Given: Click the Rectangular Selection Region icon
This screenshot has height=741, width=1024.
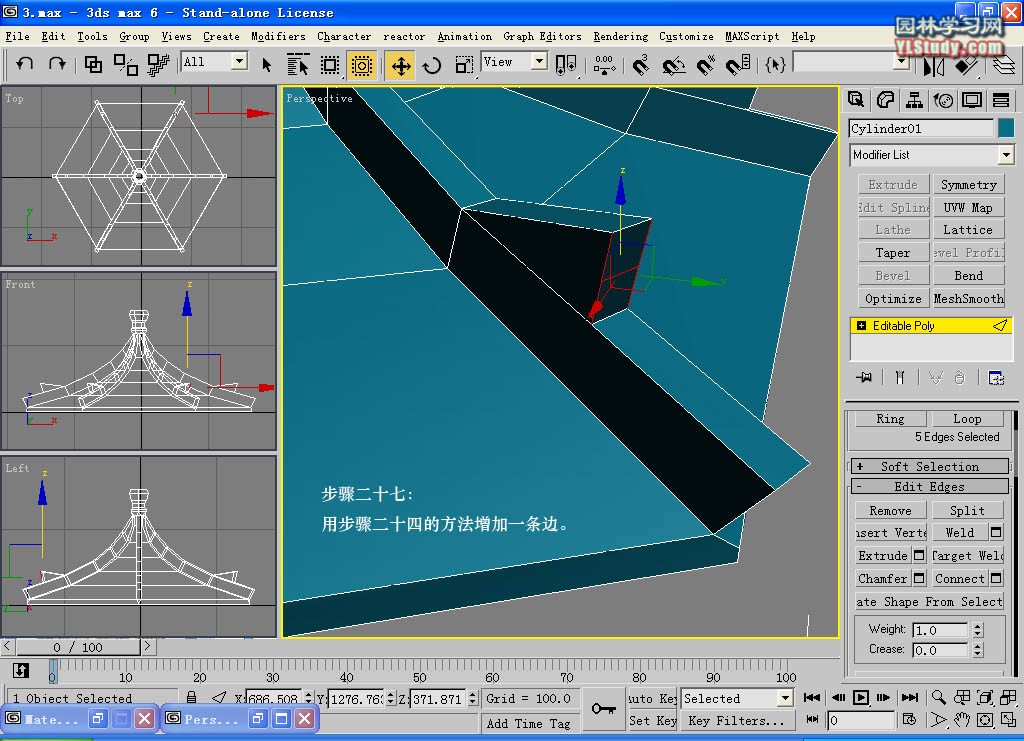Looking at the screenshot, I should click(330, 65).
